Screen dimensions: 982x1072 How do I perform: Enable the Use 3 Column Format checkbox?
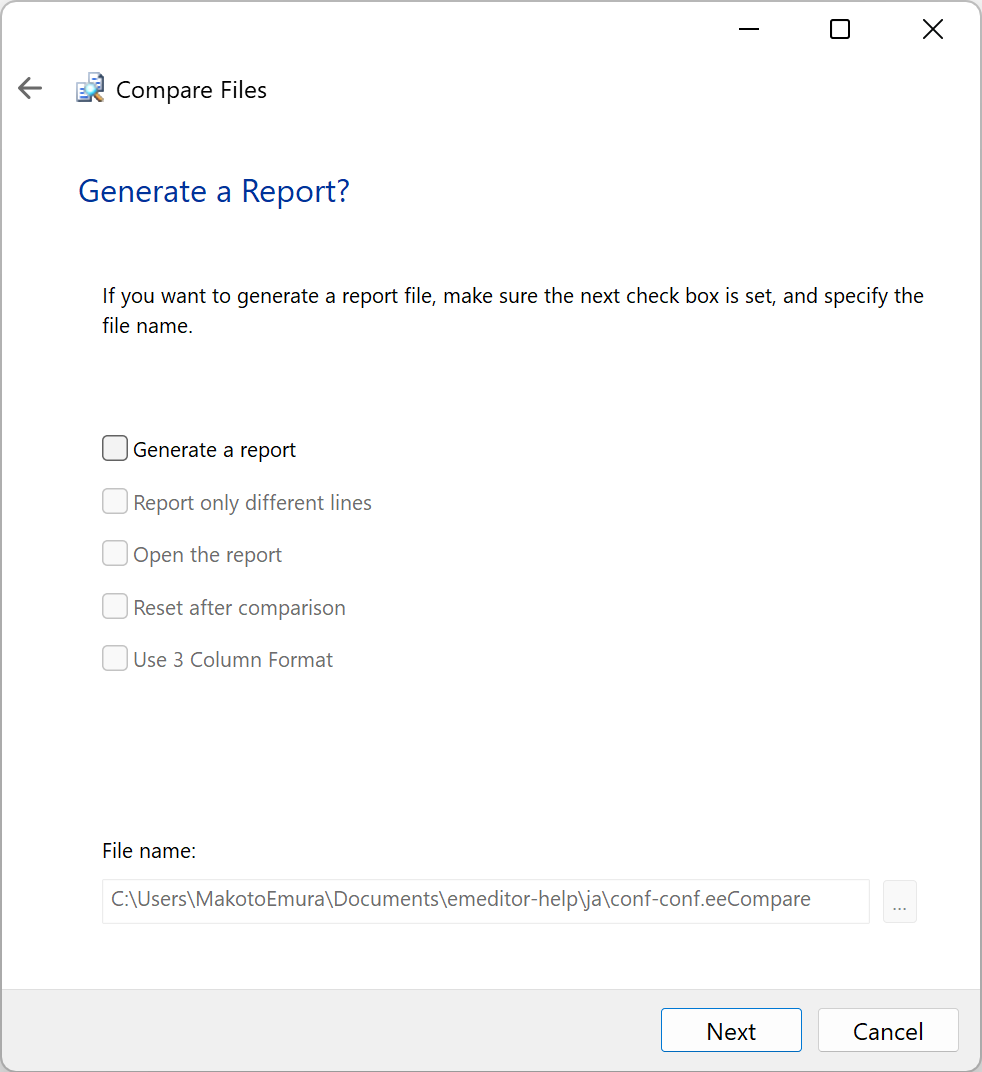point(115,658)
